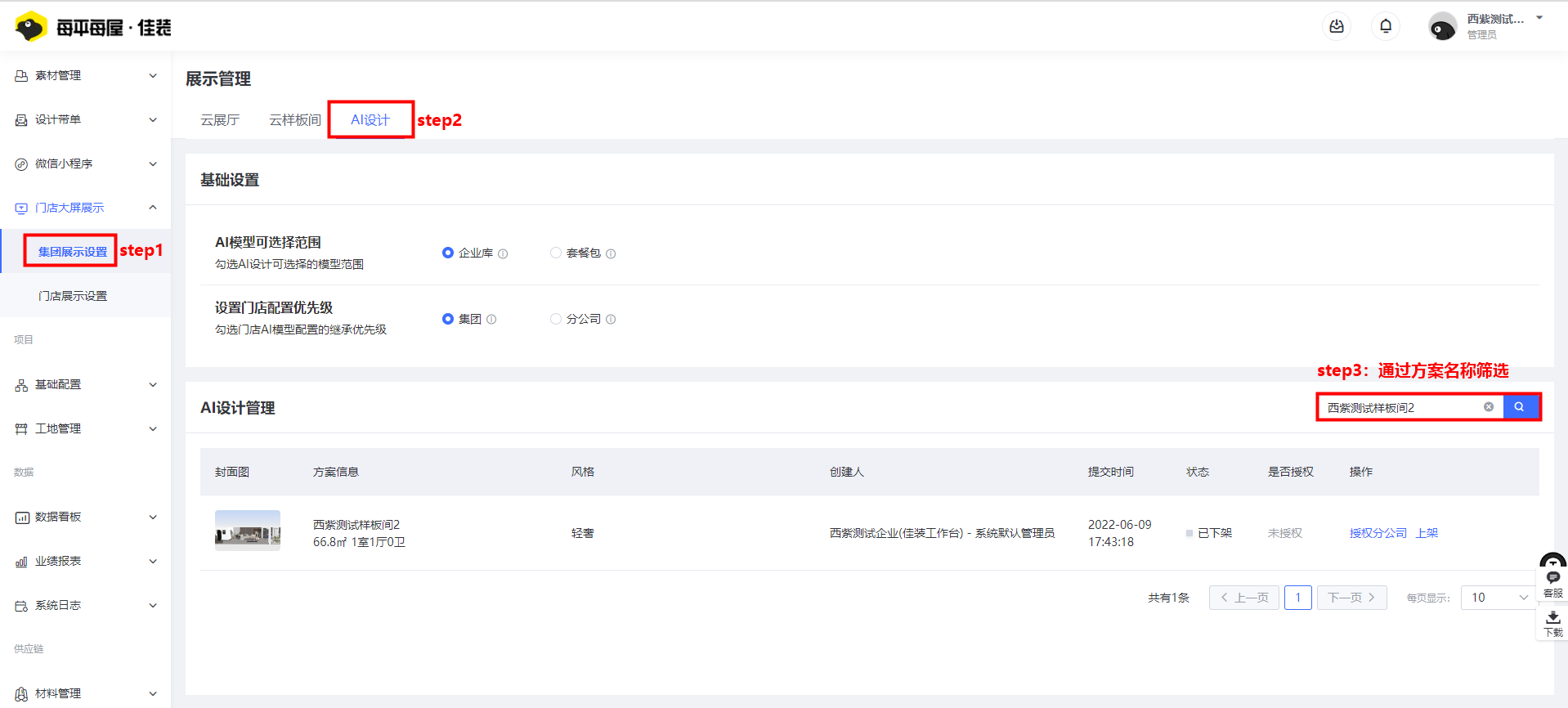Select the 分公司 radio button

556,319
